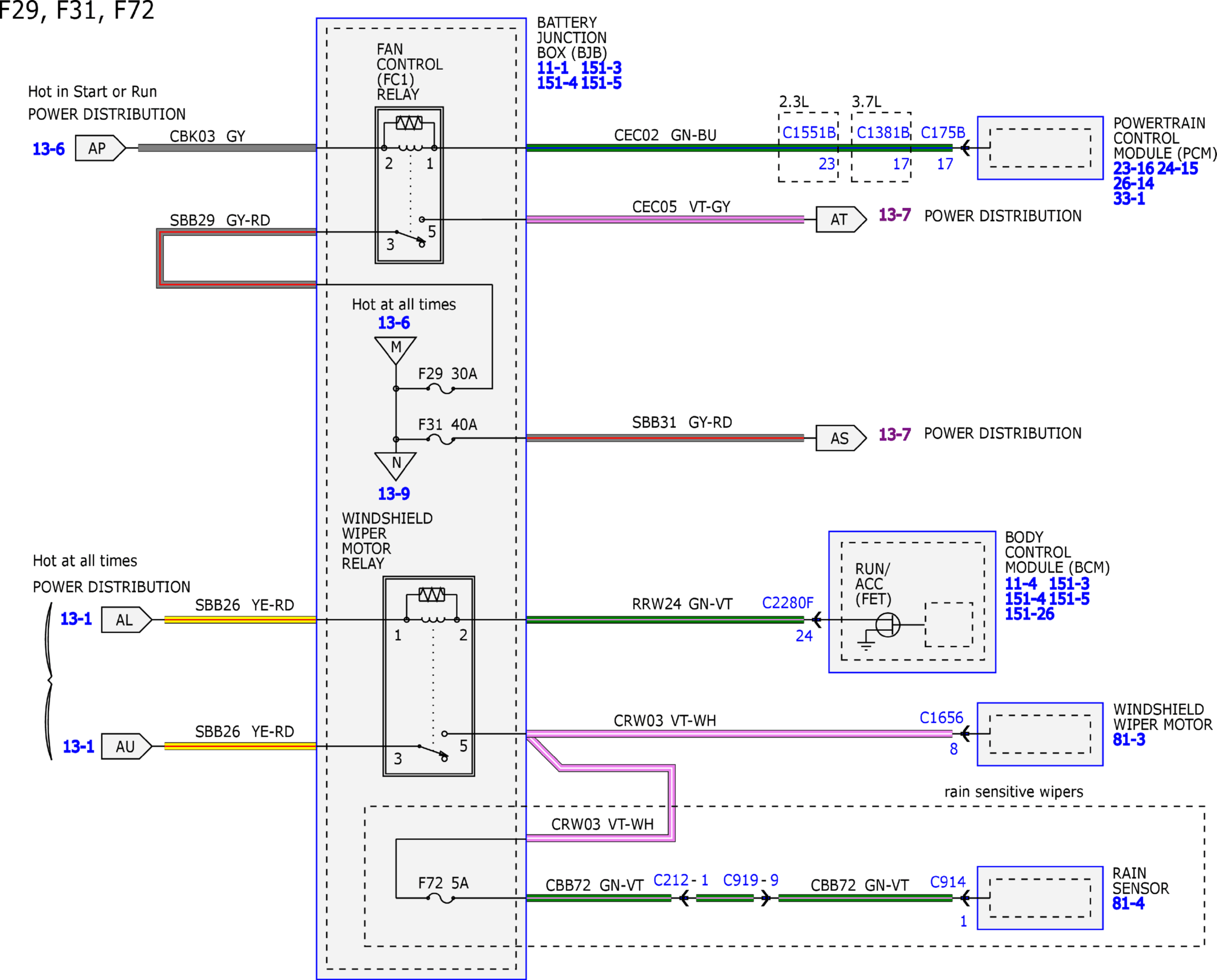1217x980 pixels.
Task: Click connector label C919
Action: click(741, 880)
